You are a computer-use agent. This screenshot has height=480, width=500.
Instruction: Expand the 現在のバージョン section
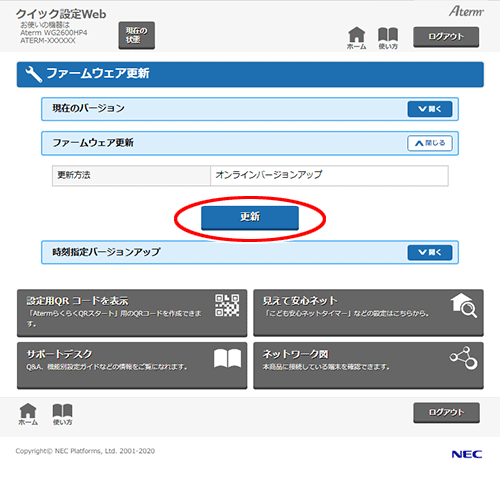pos(430,109)
